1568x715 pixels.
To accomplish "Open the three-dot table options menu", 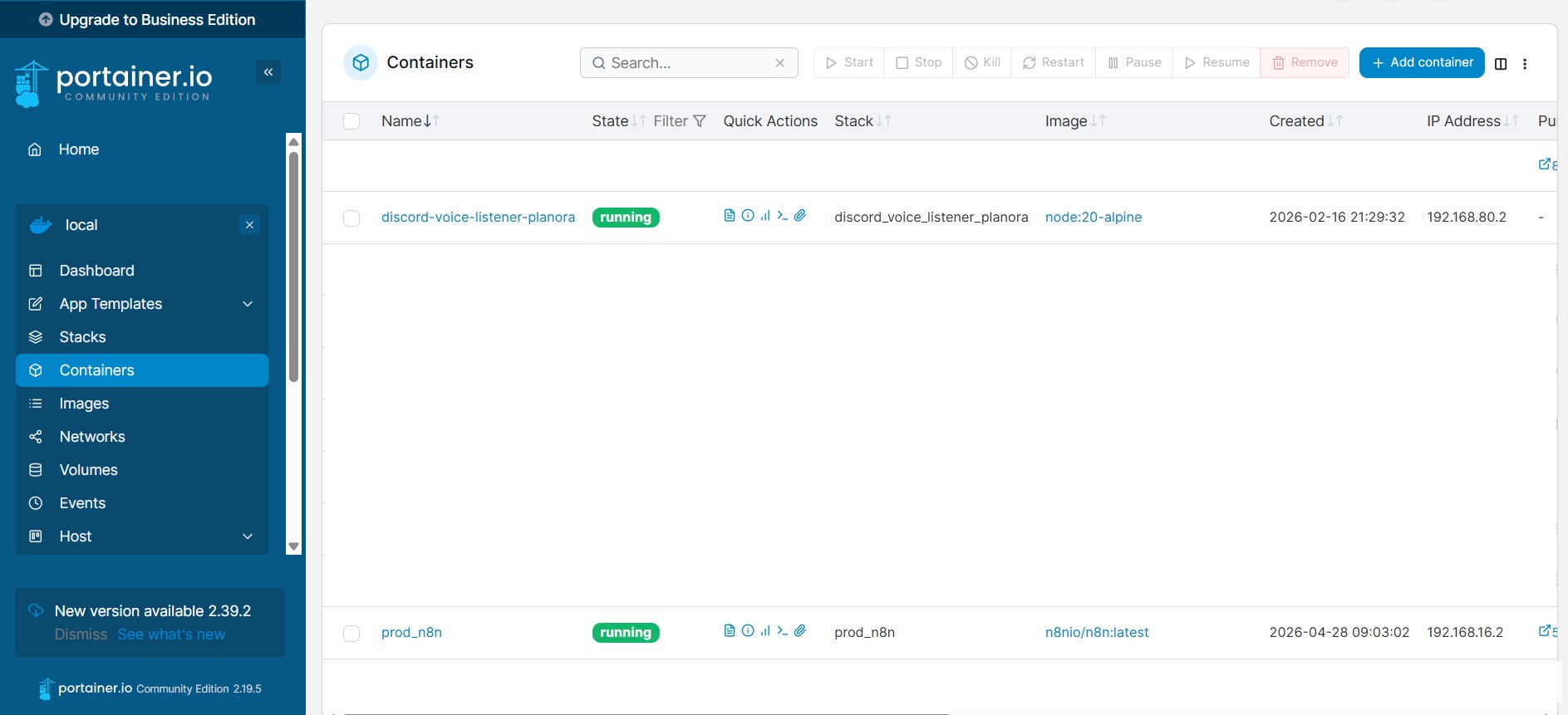I will pos(1525,64).
